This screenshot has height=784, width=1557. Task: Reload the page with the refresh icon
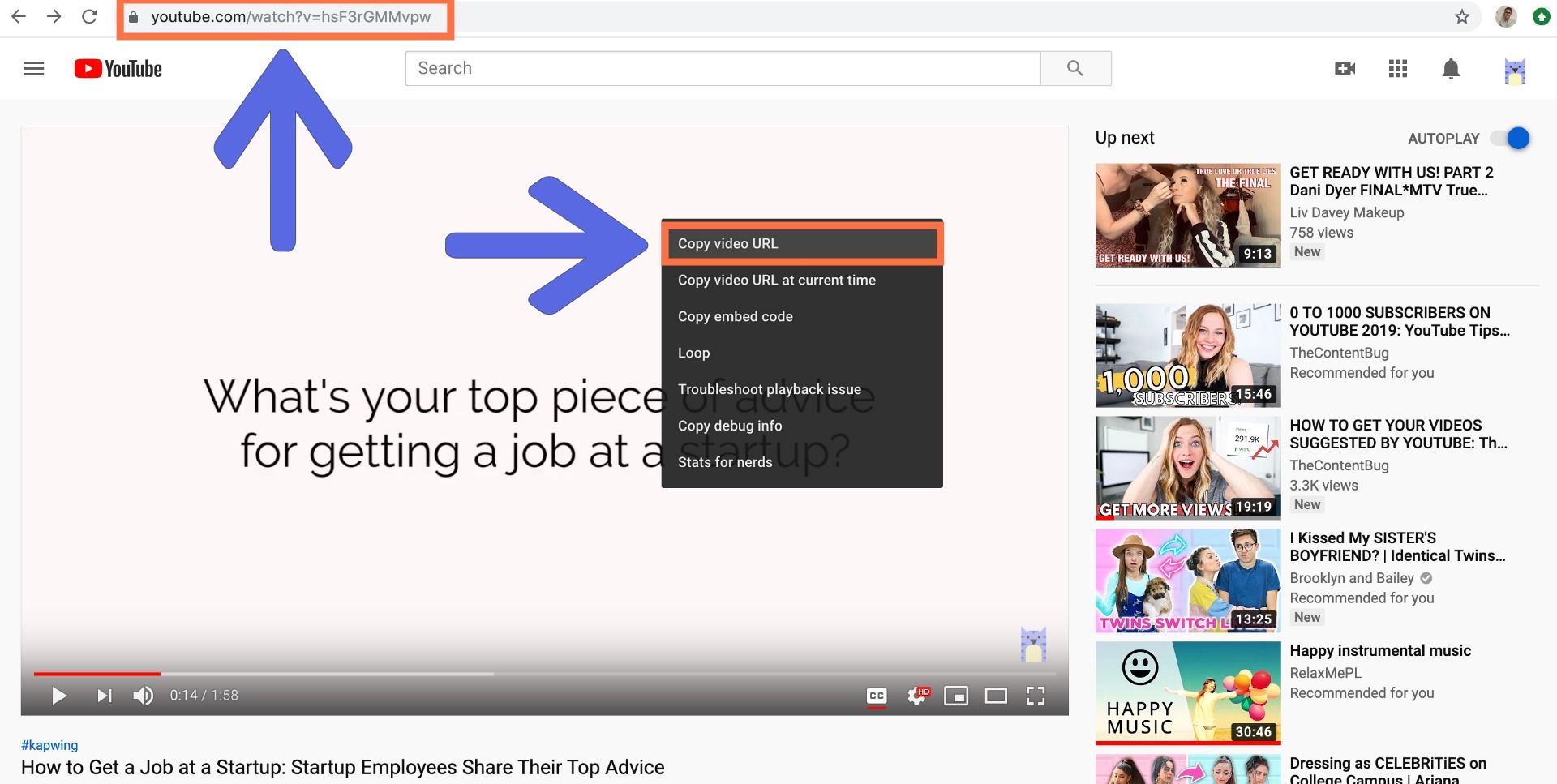tap(90, 16)
